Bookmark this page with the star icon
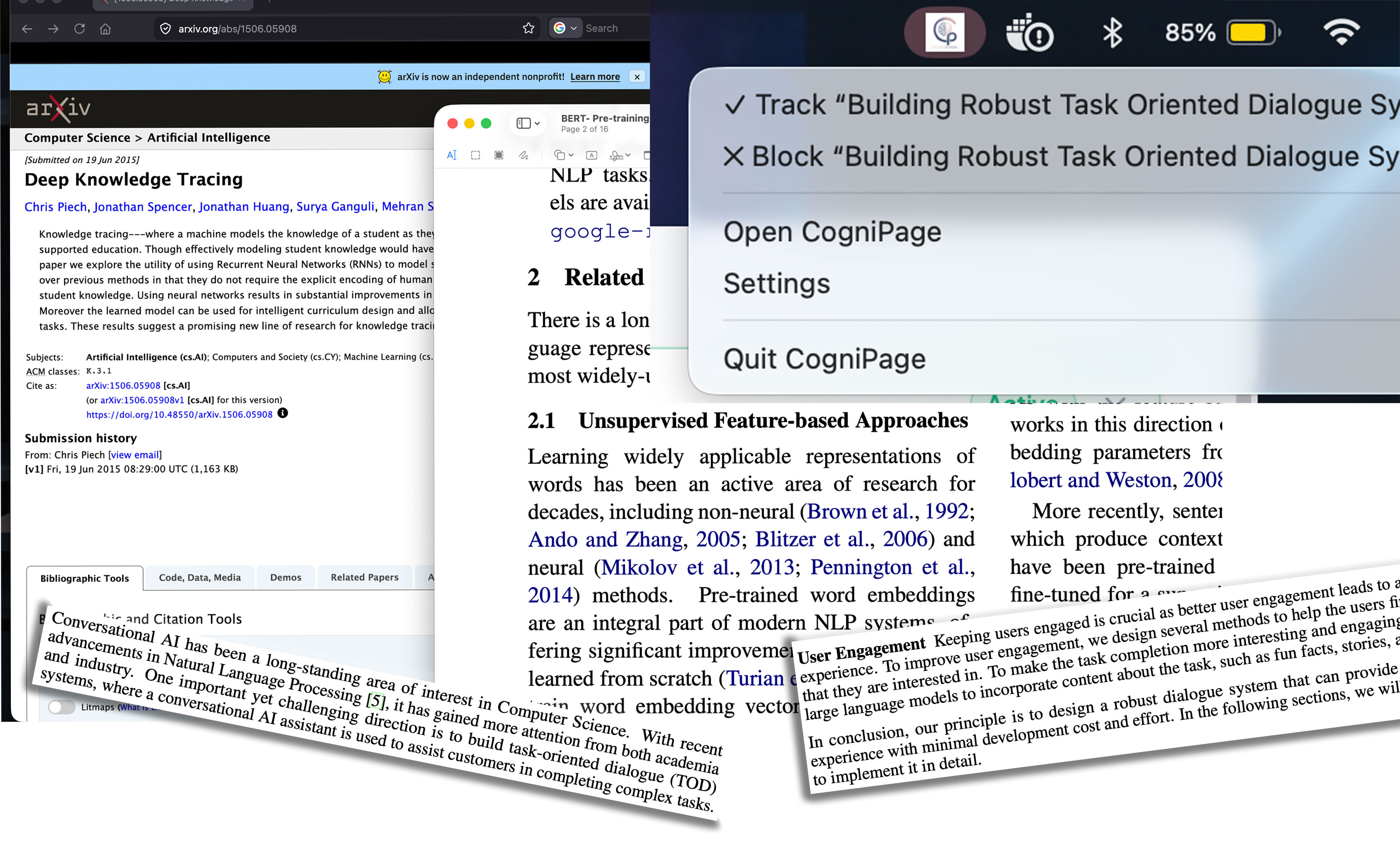The image size is (1400, 848). (x=528, y=28)
